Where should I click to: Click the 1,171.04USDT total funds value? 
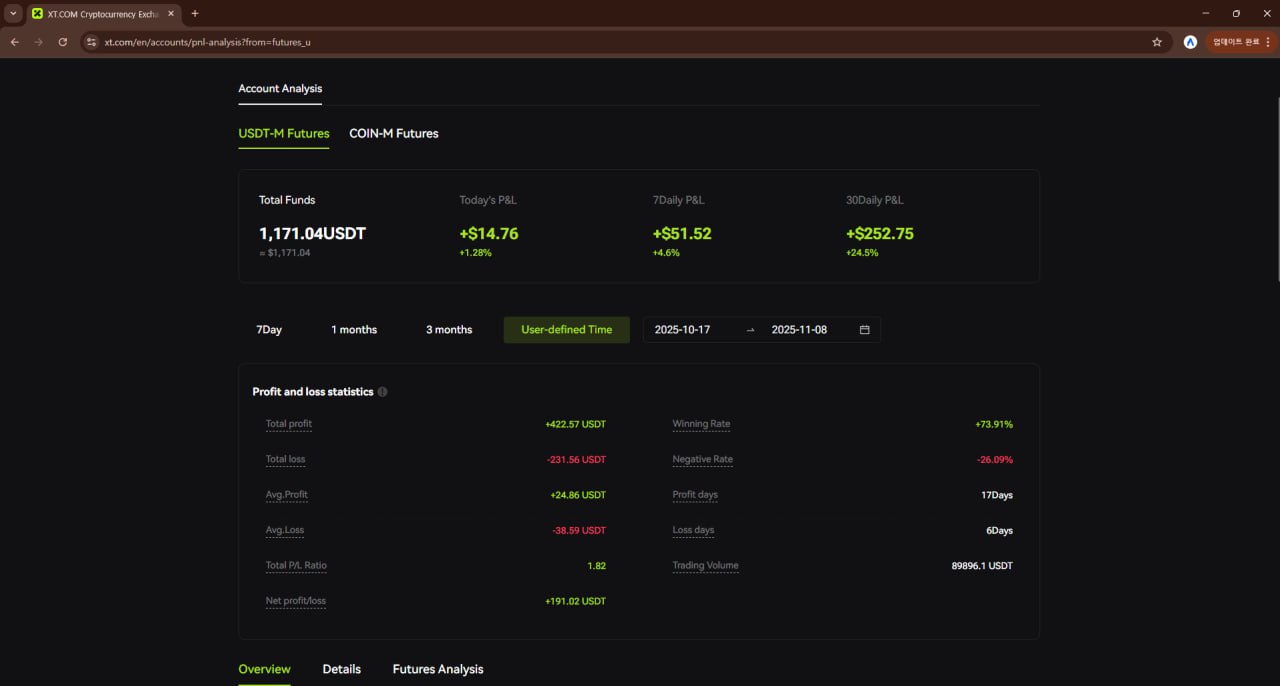(x=312, y=234)
